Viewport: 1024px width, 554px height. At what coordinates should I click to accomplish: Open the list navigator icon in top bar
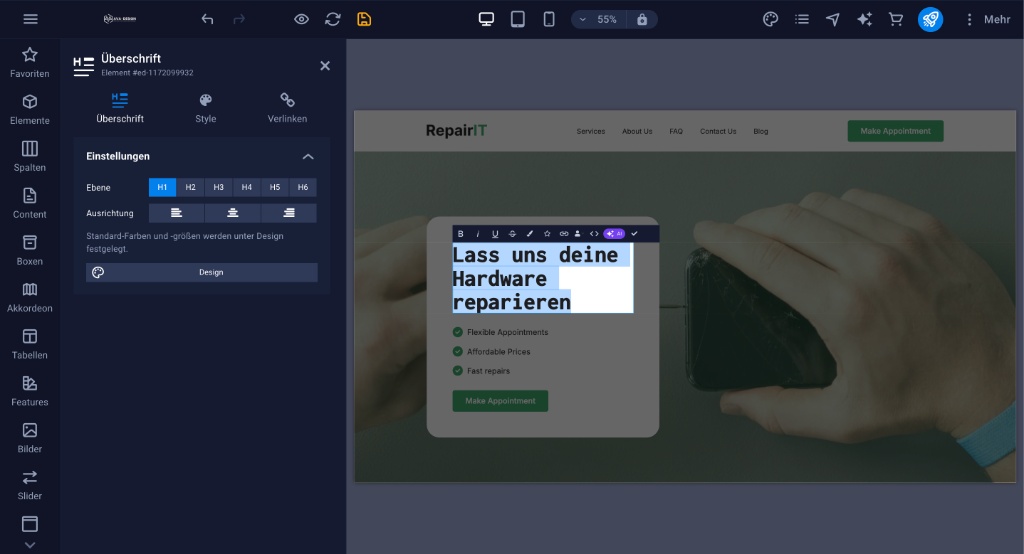802,19
